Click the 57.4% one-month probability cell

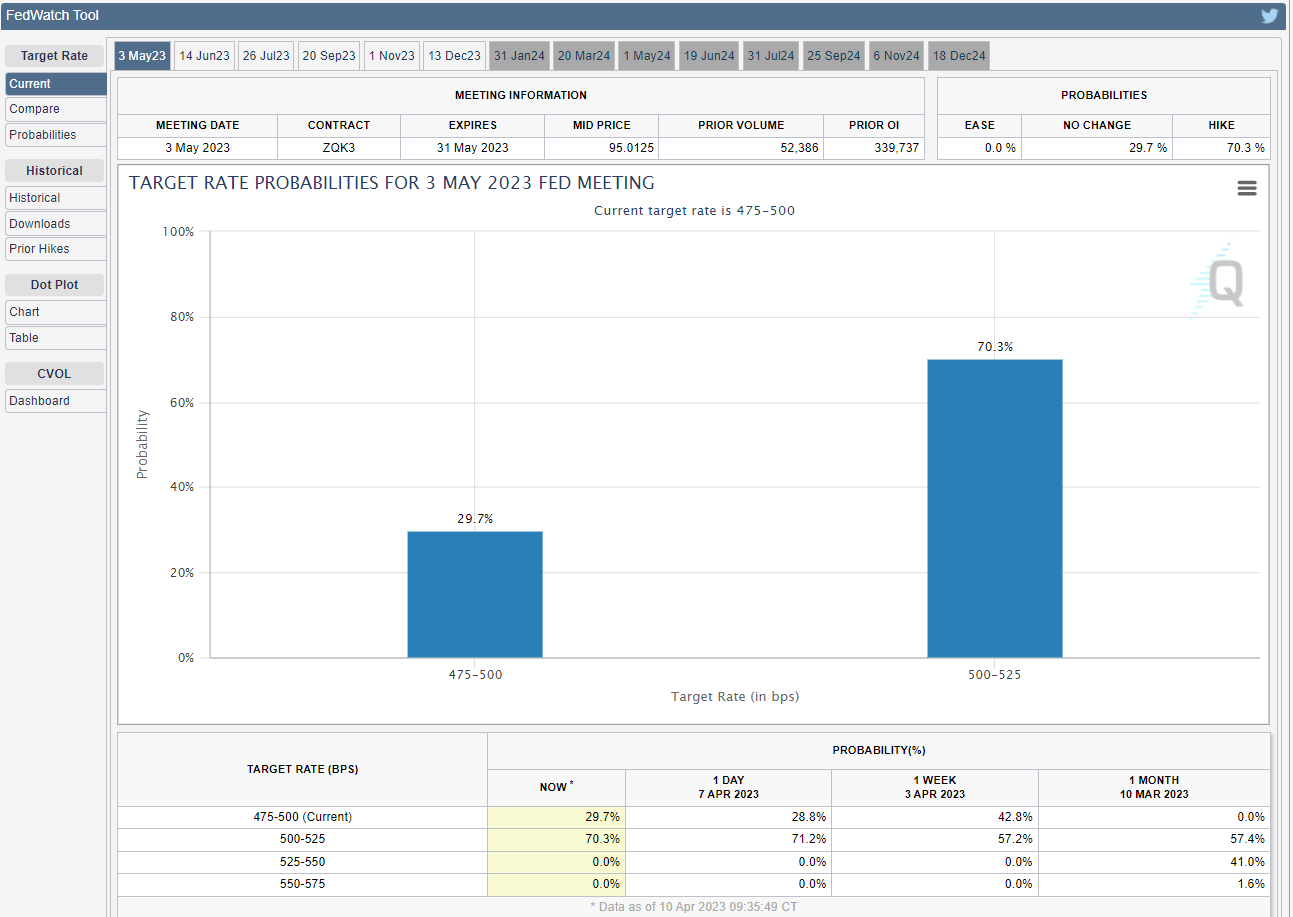(1154, 840)
